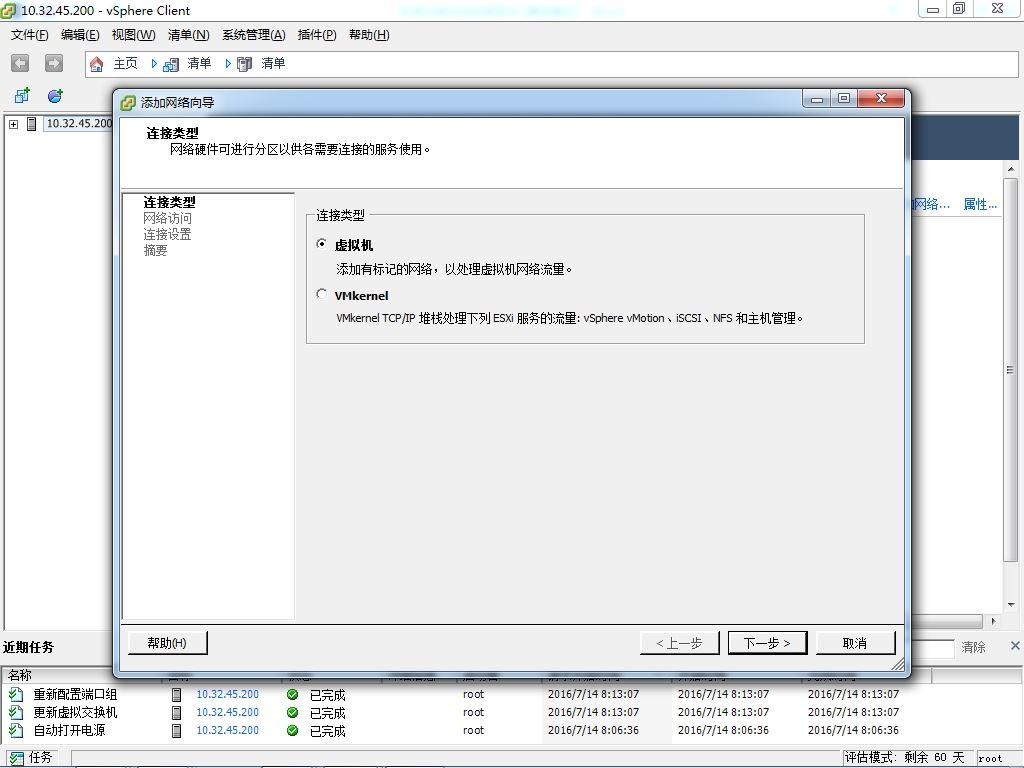Click host icon in 更新虚拟交换机 task row
The width and height of the screenshot is (1024, 768).
point(176,712)
